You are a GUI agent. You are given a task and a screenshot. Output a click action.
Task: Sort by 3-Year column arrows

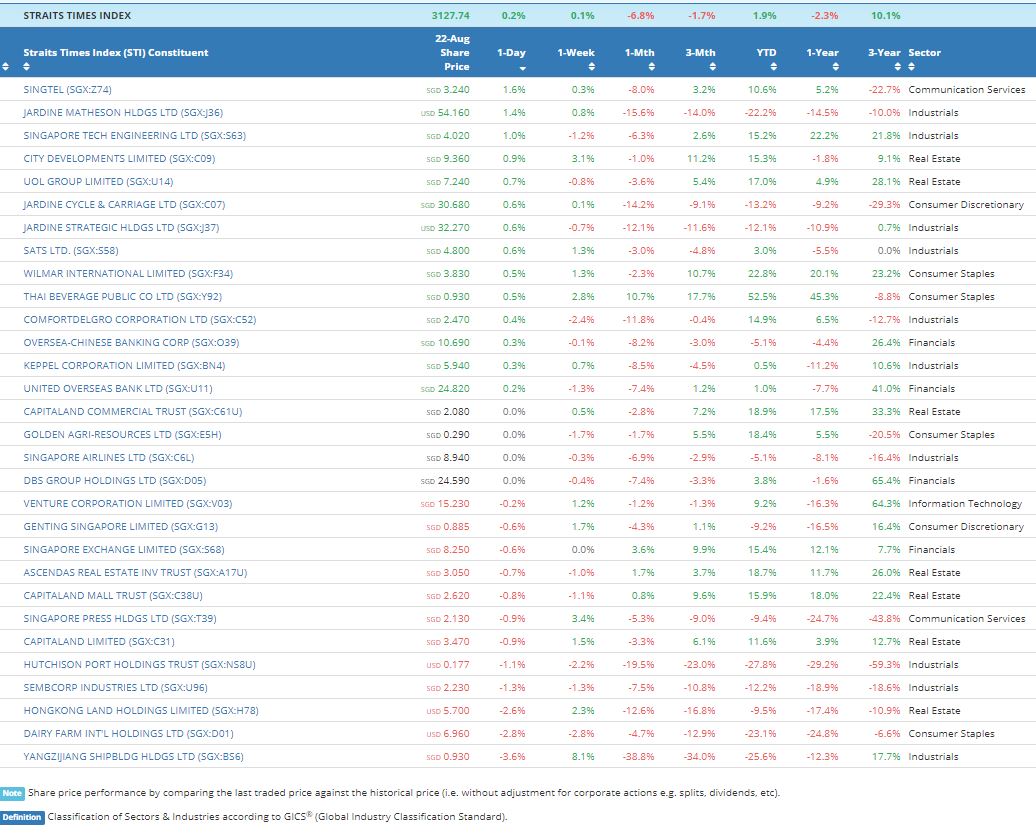(897, 66)
